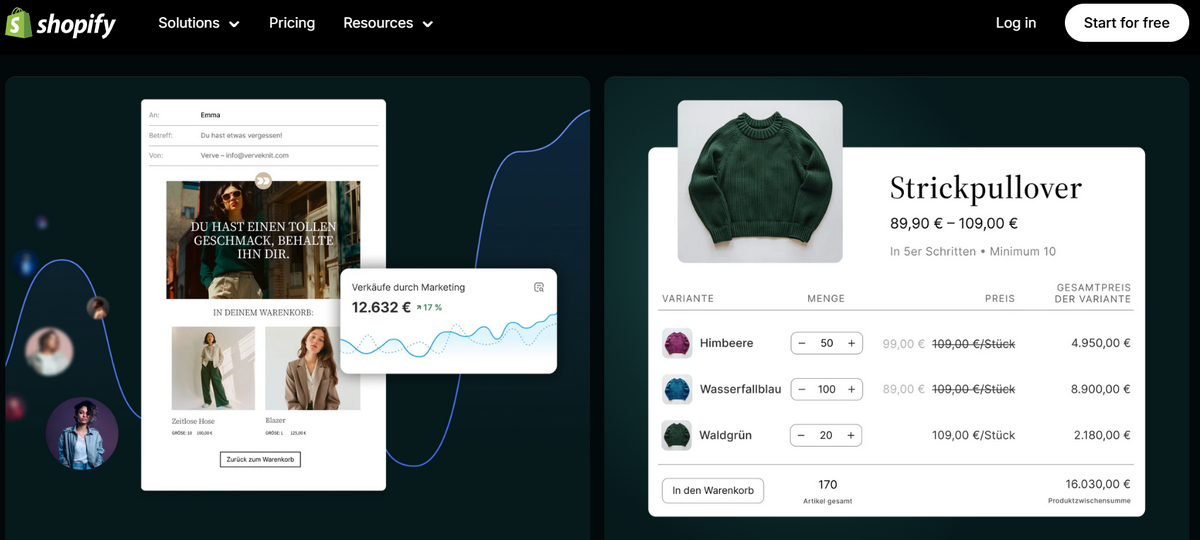The image size is (1200, 540).
Task: Click the email hero banner image
Action: (263, 240)
